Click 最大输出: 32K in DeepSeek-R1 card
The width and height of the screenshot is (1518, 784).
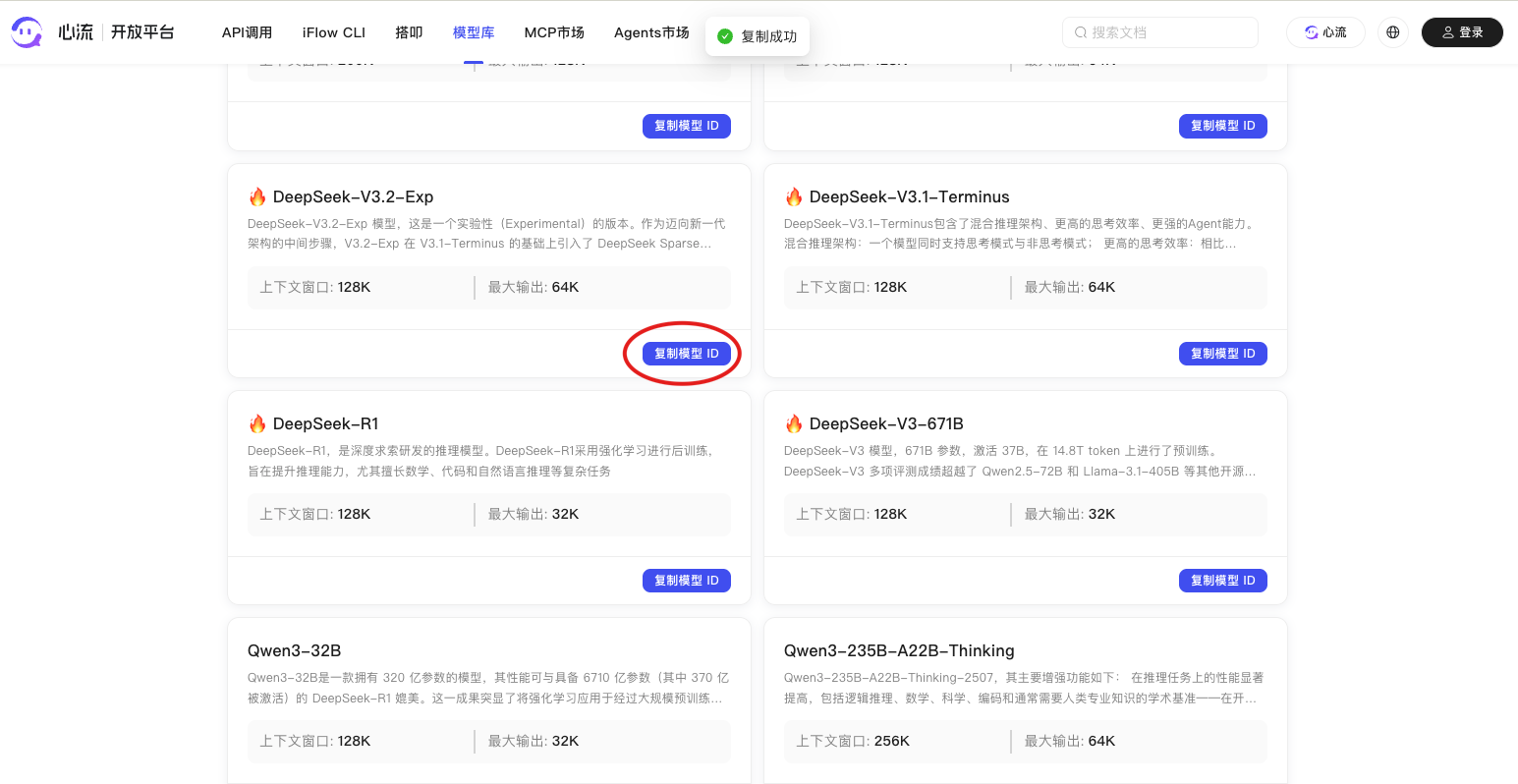tap(534, 514)
